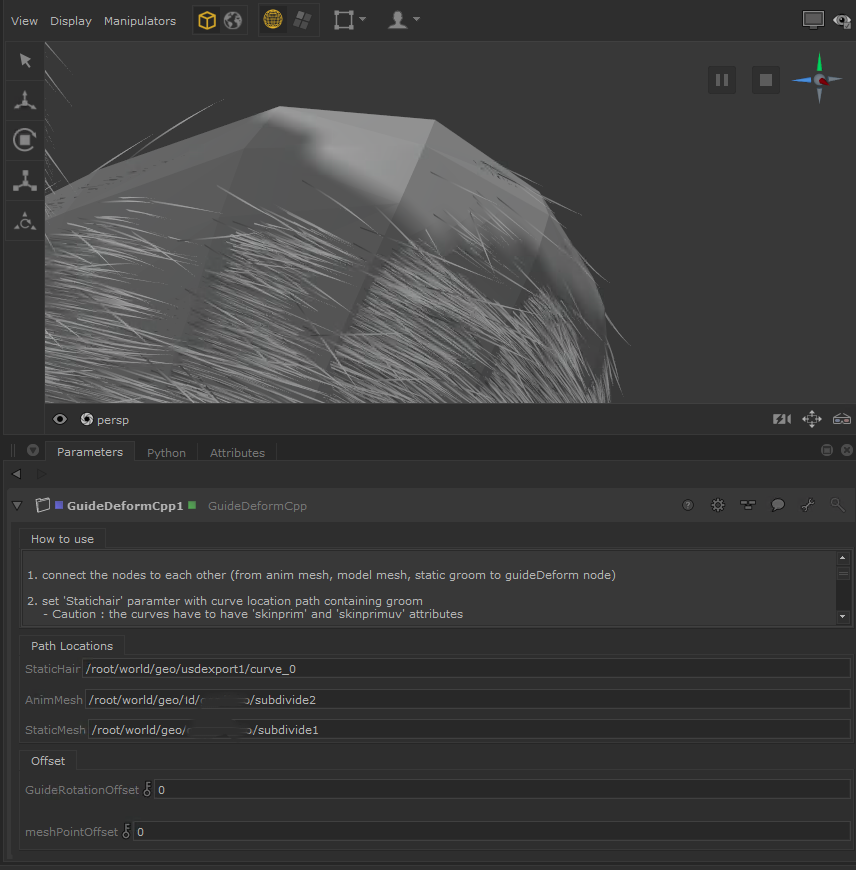Viewport: 856px width, 870px height.
Task: Activate the rotate manipulator tool
Action: [25, 140]
